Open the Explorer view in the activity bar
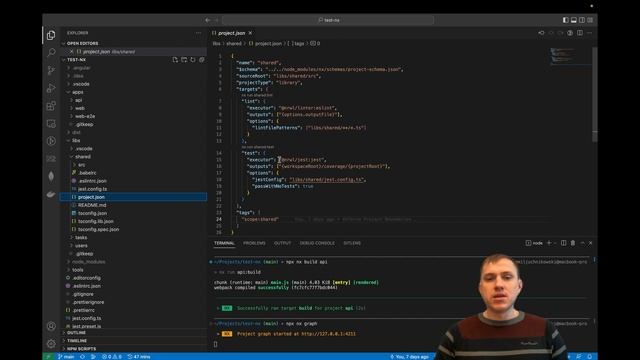The height and width of the screenshot is (360, 640). point(51,36)
